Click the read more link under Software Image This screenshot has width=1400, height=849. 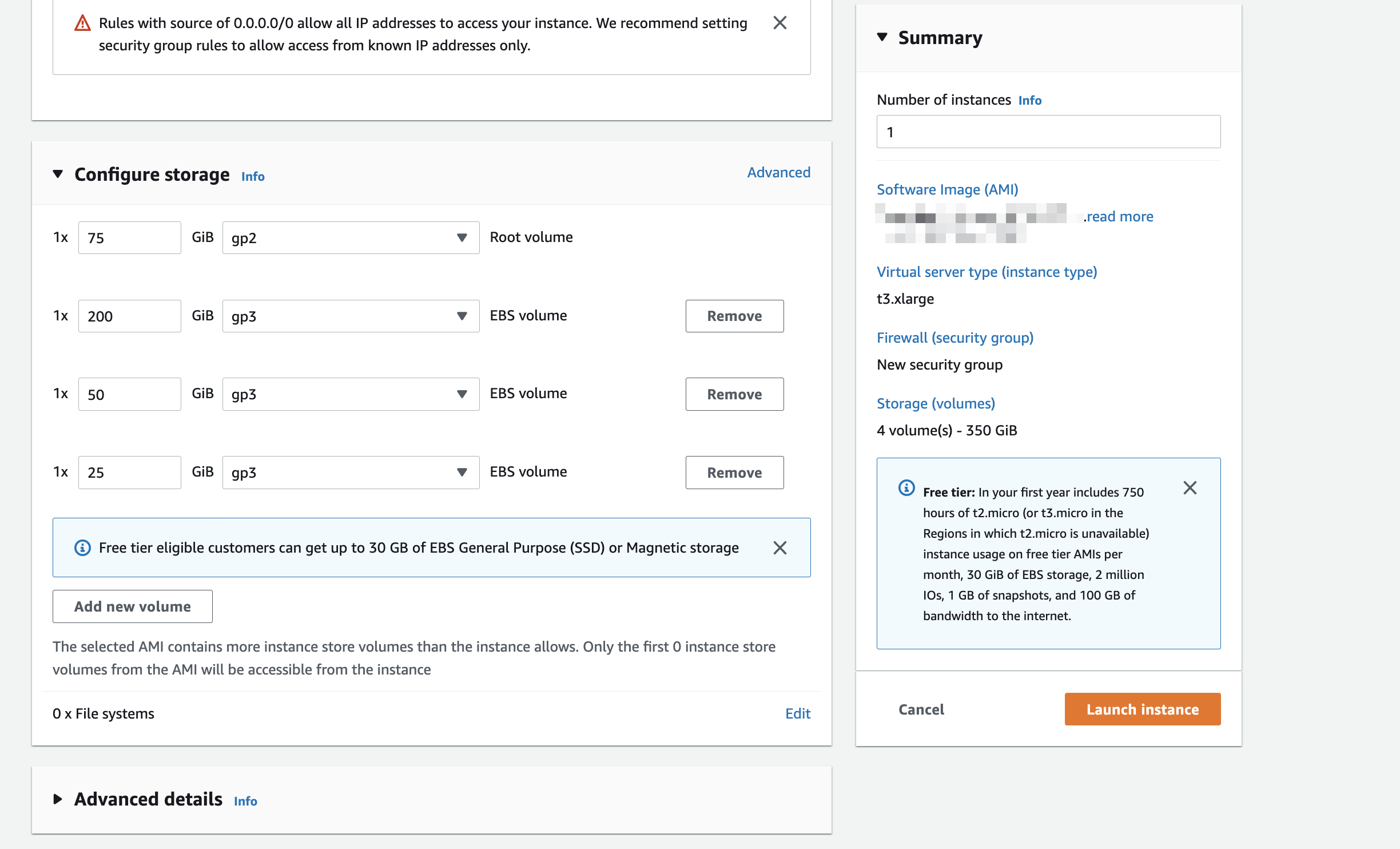tap(1117, 216)
